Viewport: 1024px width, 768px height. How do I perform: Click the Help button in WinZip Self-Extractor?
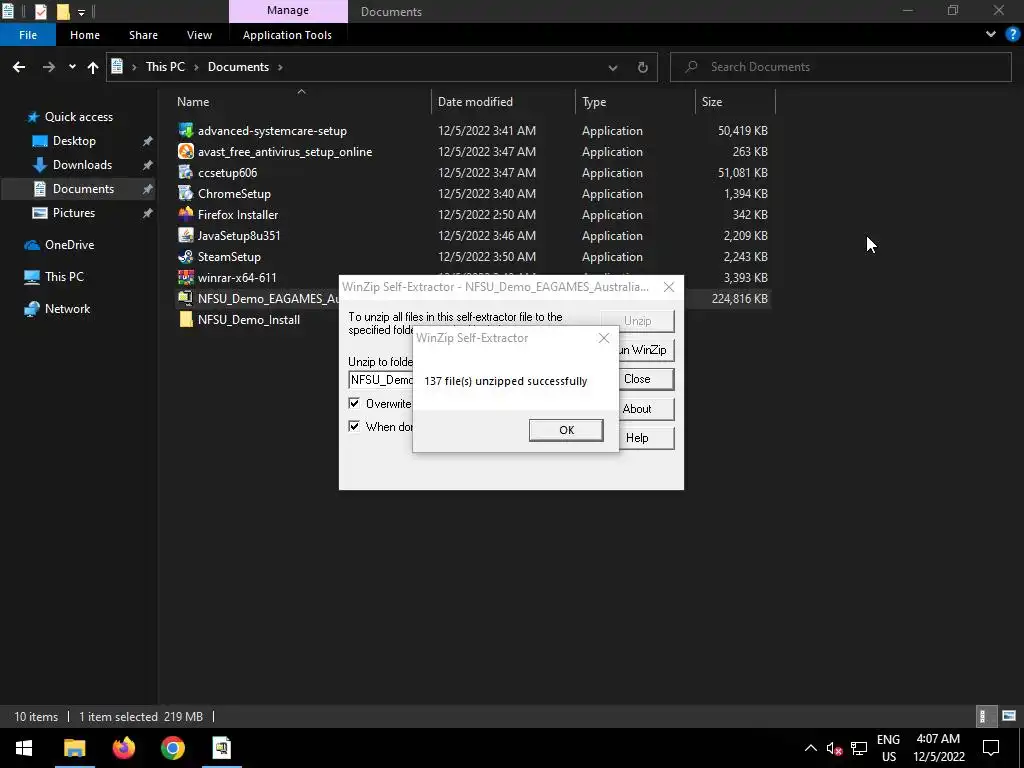(646, 438)
